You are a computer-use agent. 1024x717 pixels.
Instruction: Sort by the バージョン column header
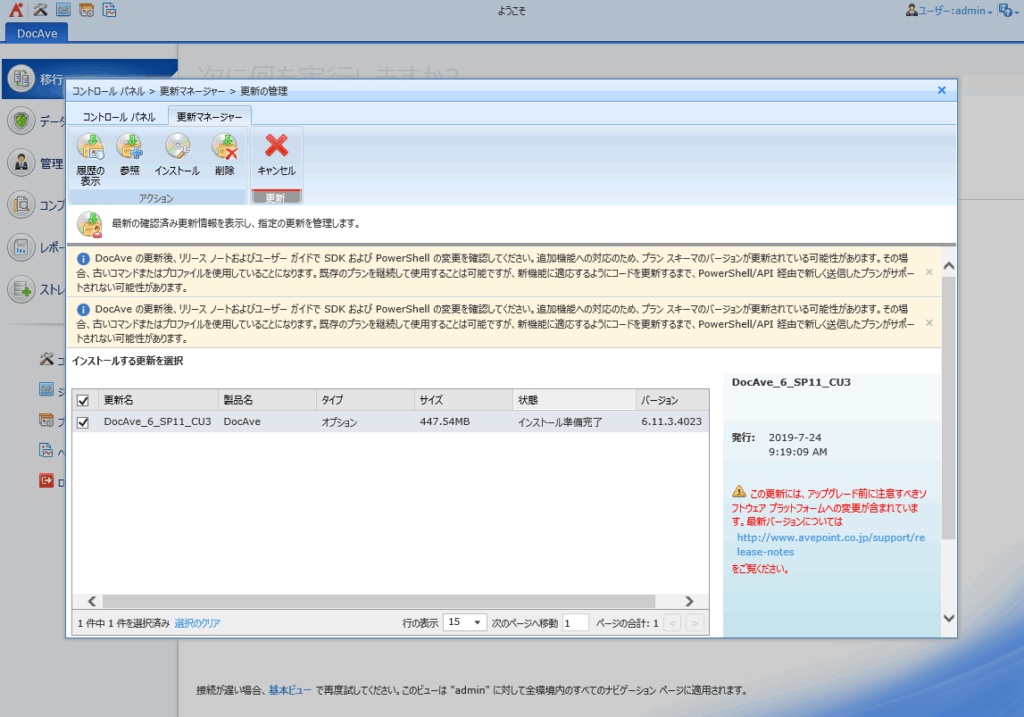[x=673, y=400]
